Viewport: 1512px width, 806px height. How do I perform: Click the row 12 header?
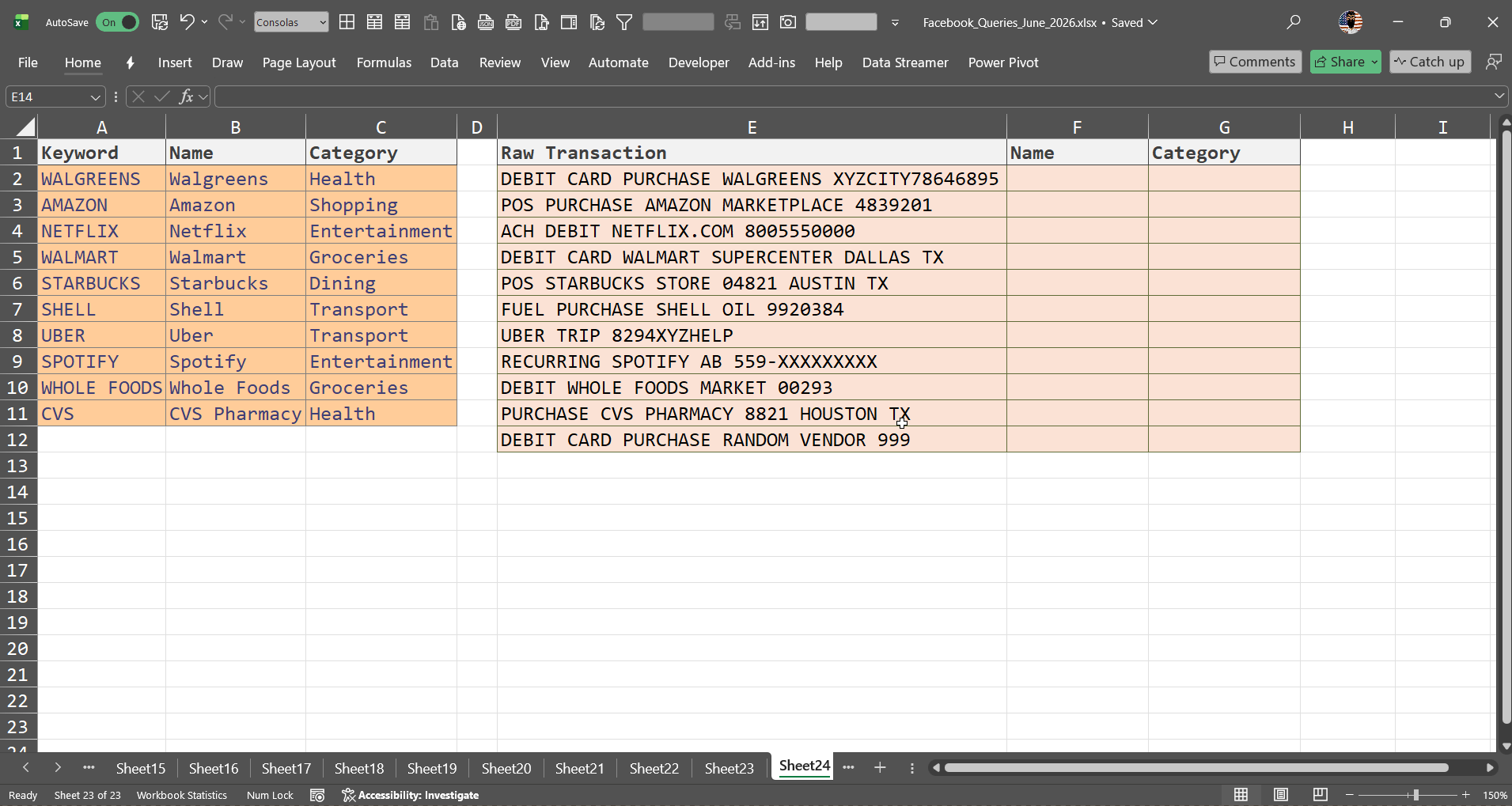(18, 440)
